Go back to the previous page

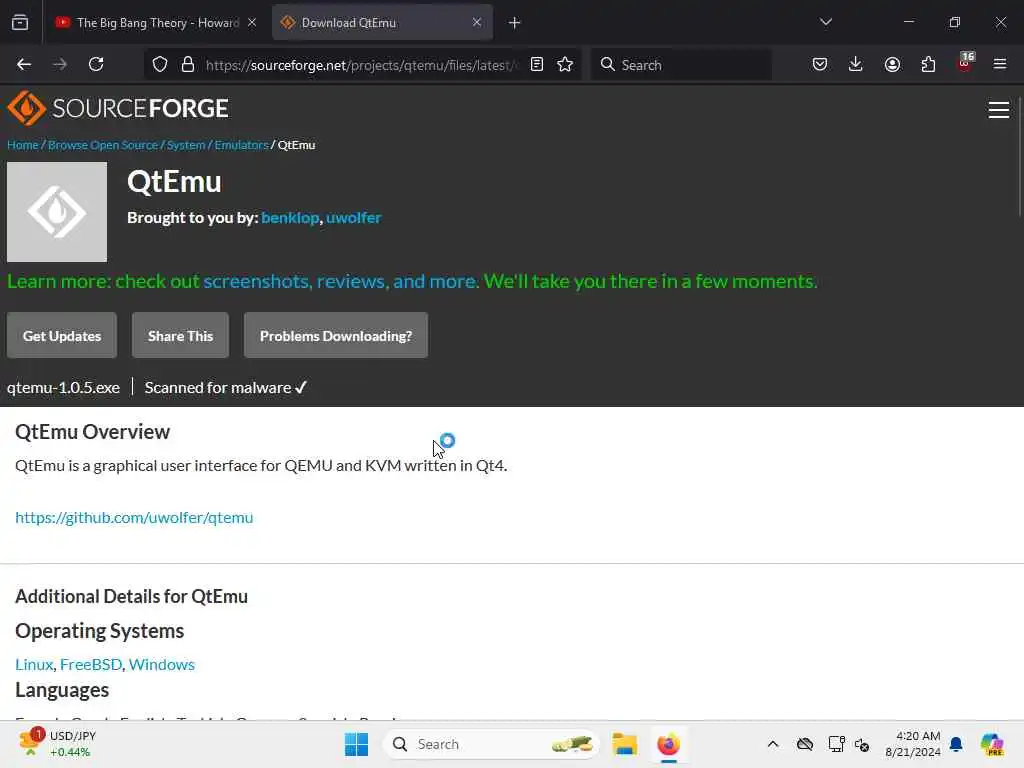click(x=24, y=64)
